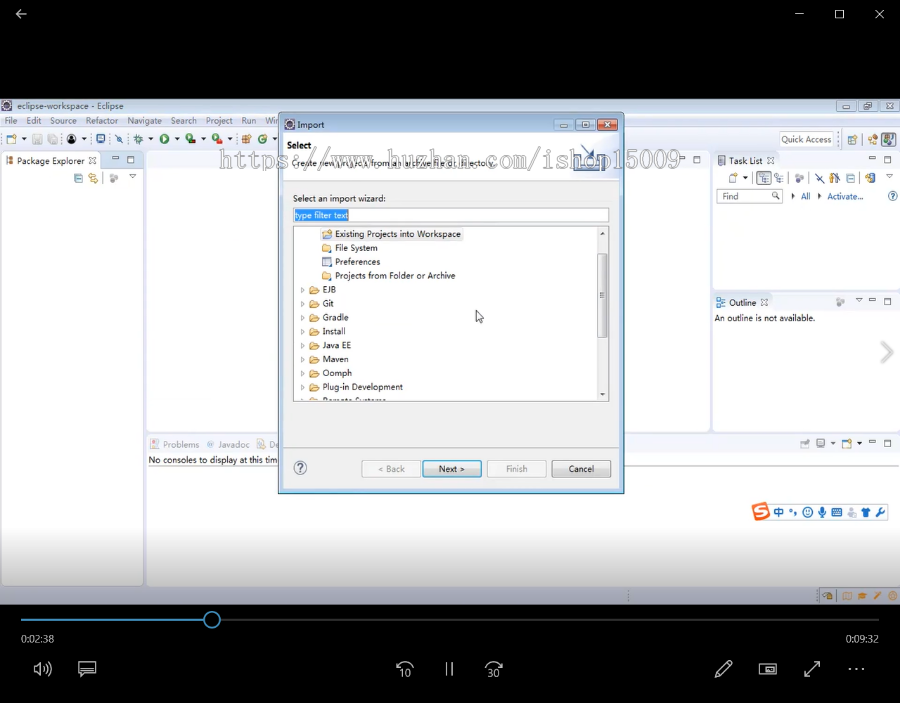The image size is (900, 703).
Task: Select Existing Projects into Workspace
Action: (x=397, y=234)
